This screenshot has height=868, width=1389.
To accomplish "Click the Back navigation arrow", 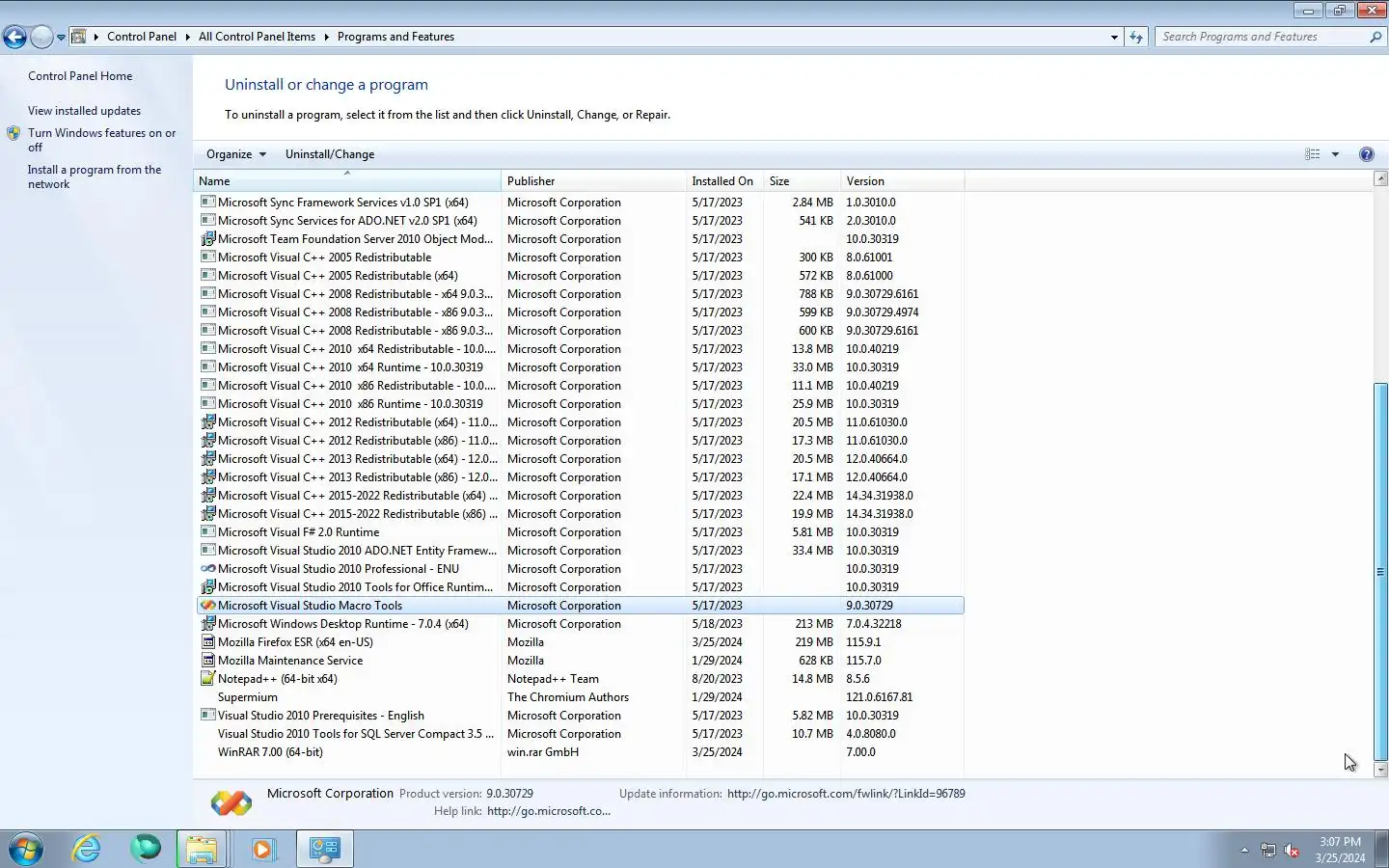I will [x=14, y=37].
